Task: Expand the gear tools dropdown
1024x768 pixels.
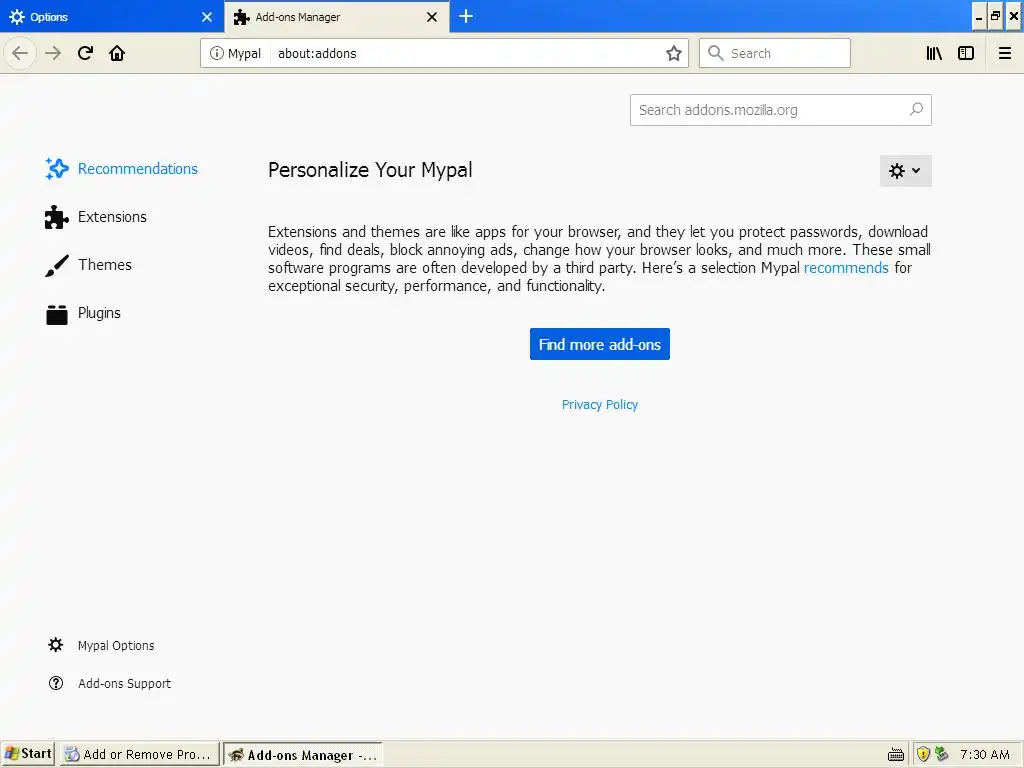Action: 905,170
